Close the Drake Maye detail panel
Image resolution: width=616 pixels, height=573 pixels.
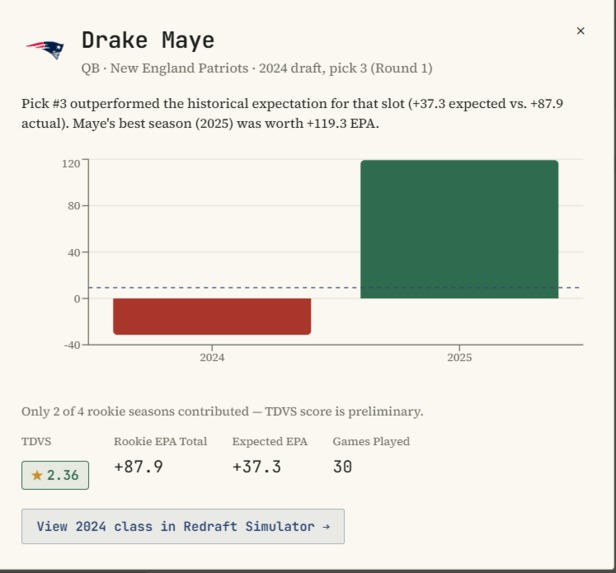(580, 31)
